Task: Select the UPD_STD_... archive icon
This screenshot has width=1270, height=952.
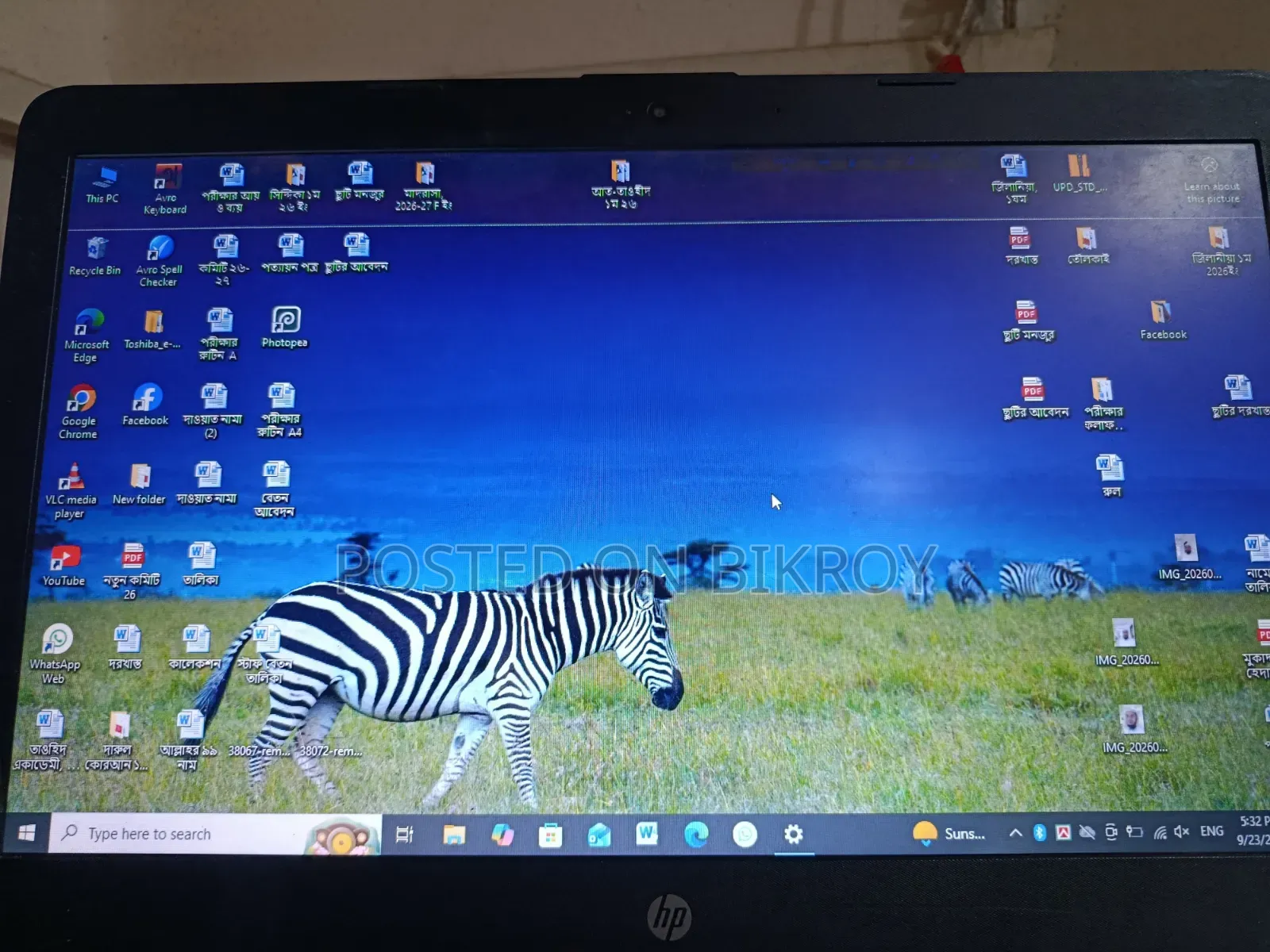Action: point(1079,174)
